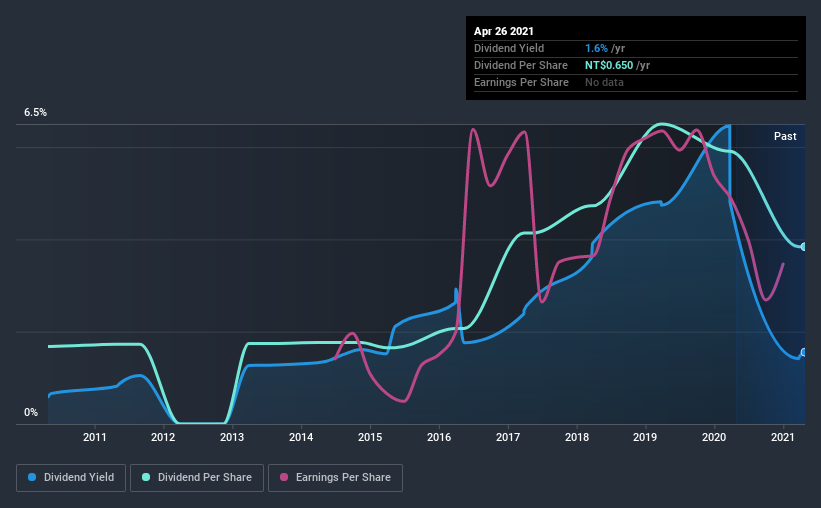
Task: Click the 1.6% dividend yield value in tooltip
Action: [596, 49]
